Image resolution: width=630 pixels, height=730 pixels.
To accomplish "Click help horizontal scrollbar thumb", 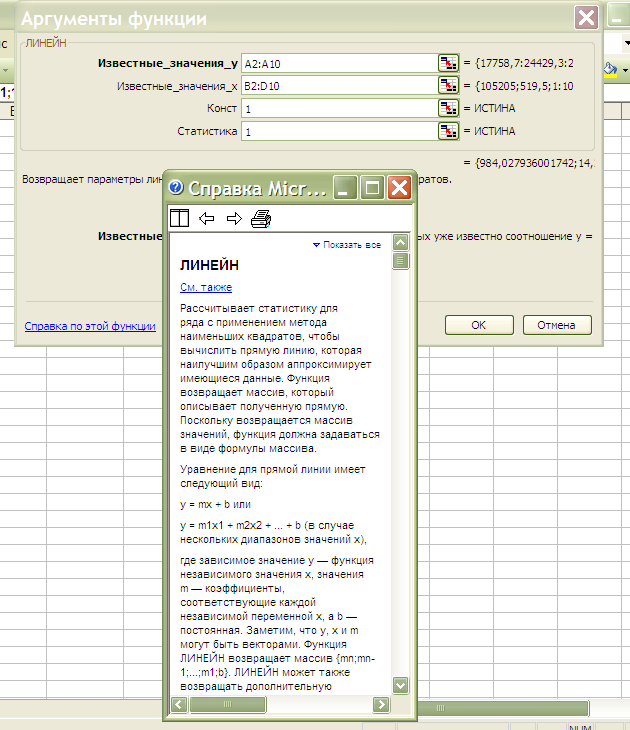I will coord(228,704).
